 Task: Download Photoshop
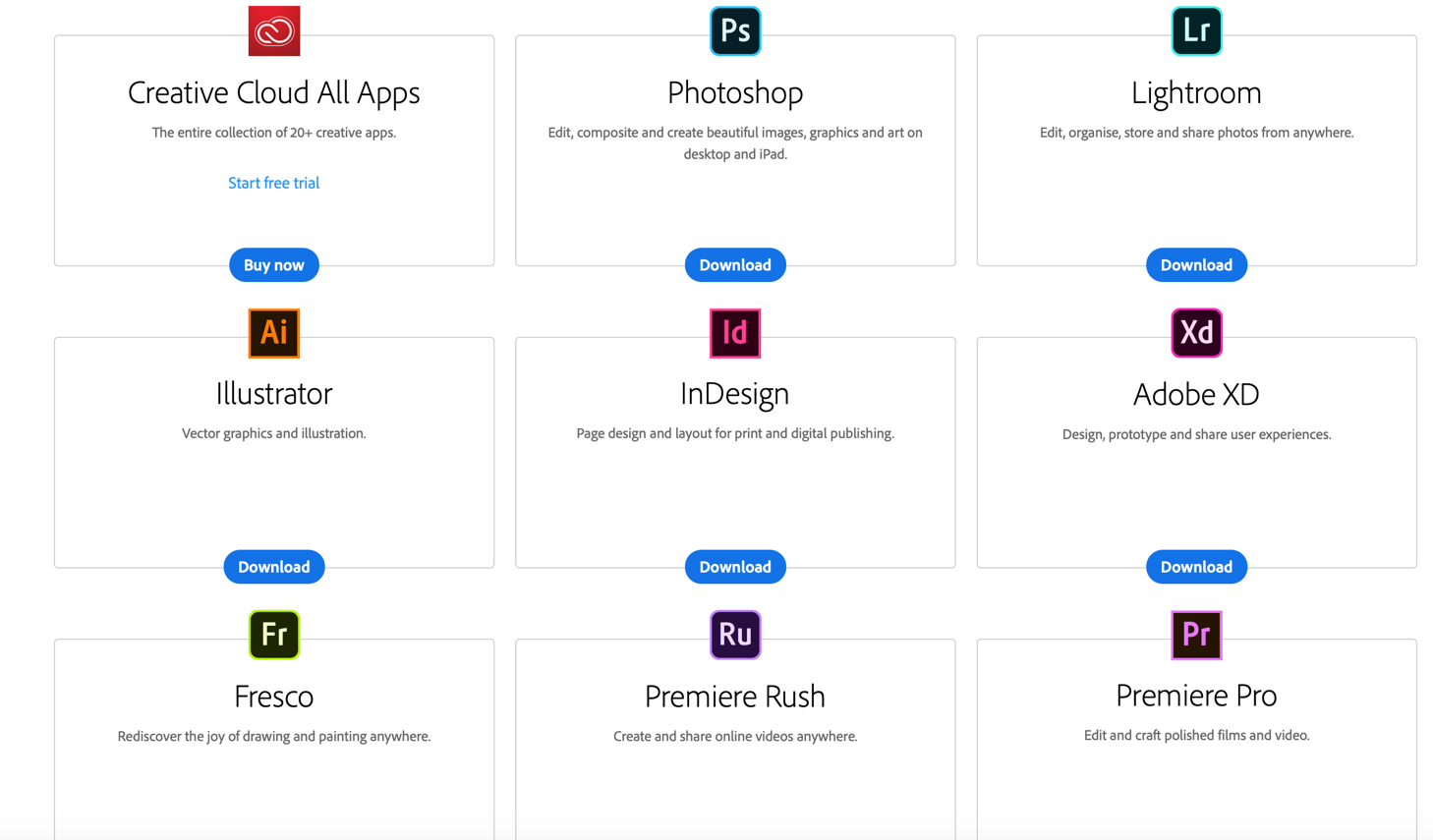tap(735, 265)
